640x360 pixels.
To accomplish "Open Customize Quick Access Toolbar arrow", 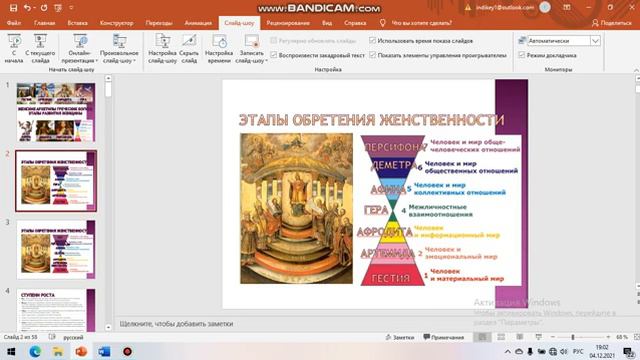I will [71, 8].
